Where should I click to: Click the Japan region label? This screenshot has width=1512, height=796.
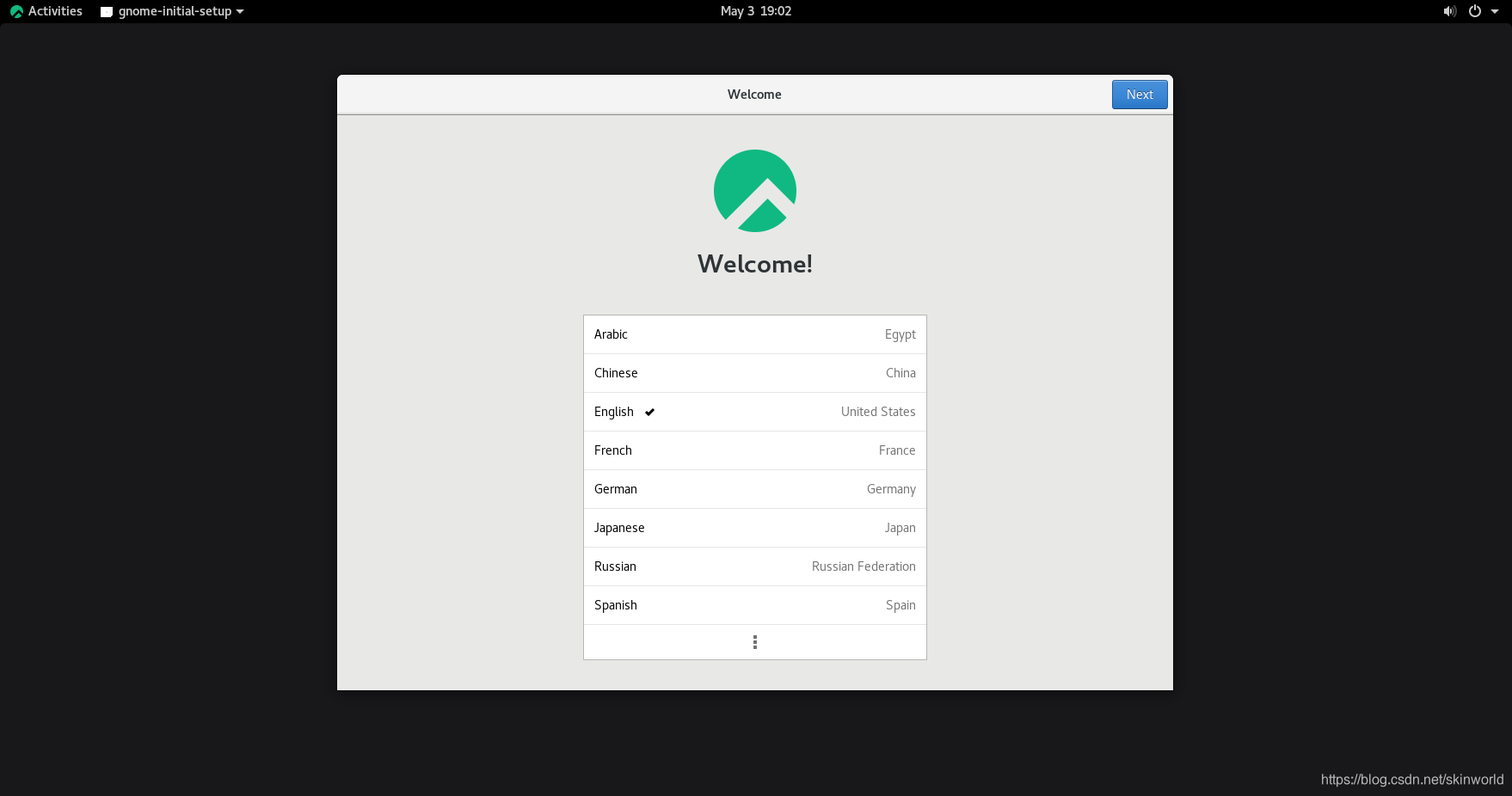coord(900,529)
